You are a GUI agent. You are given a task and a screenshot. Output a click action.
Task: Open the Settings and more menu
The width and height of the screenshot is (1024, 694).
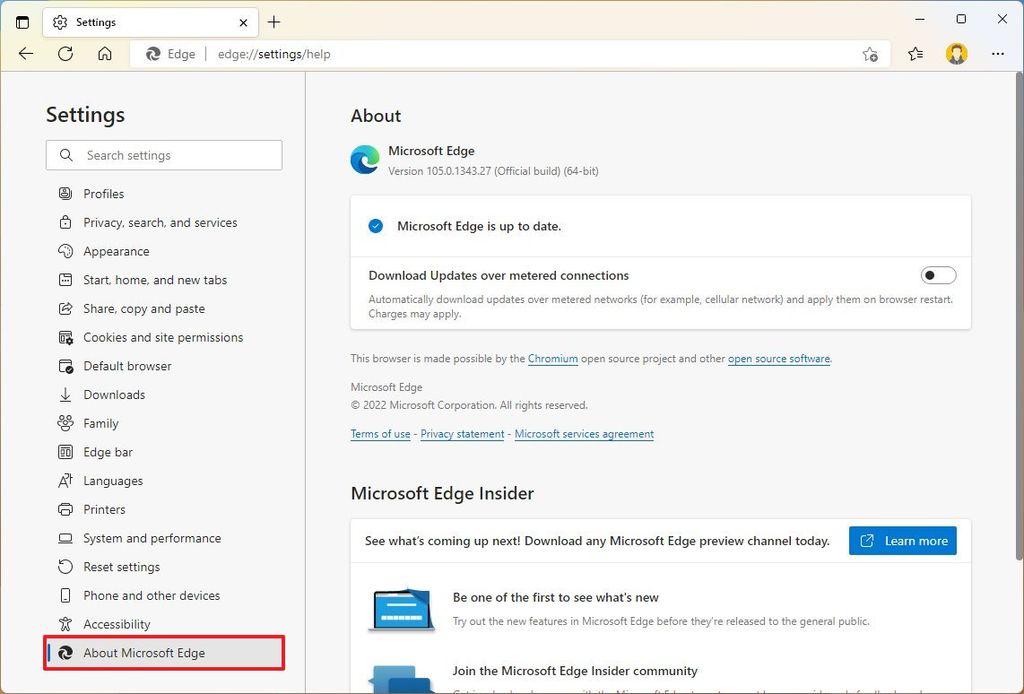coord(998,54)
